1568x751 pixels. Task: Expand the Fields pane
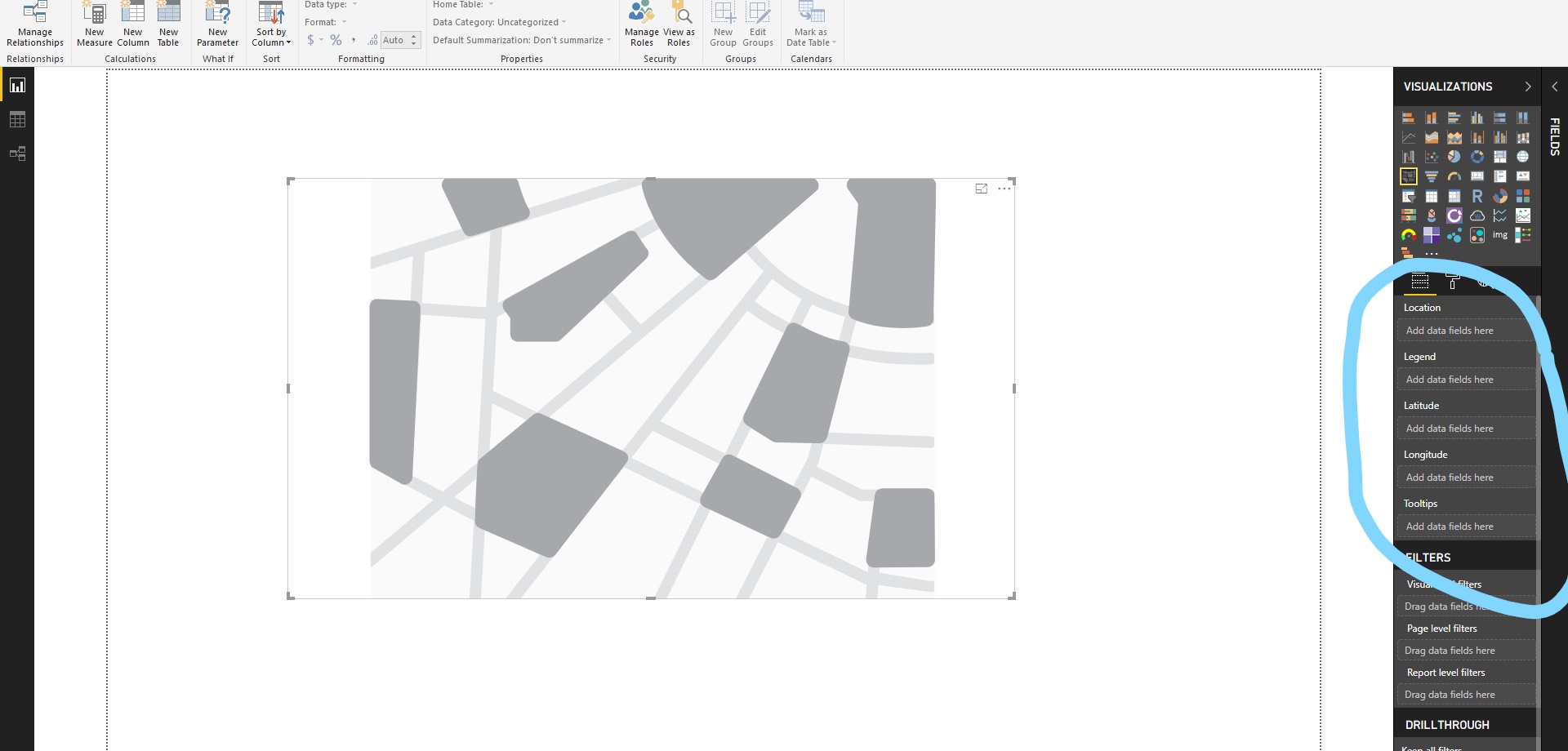(1554, 87)
